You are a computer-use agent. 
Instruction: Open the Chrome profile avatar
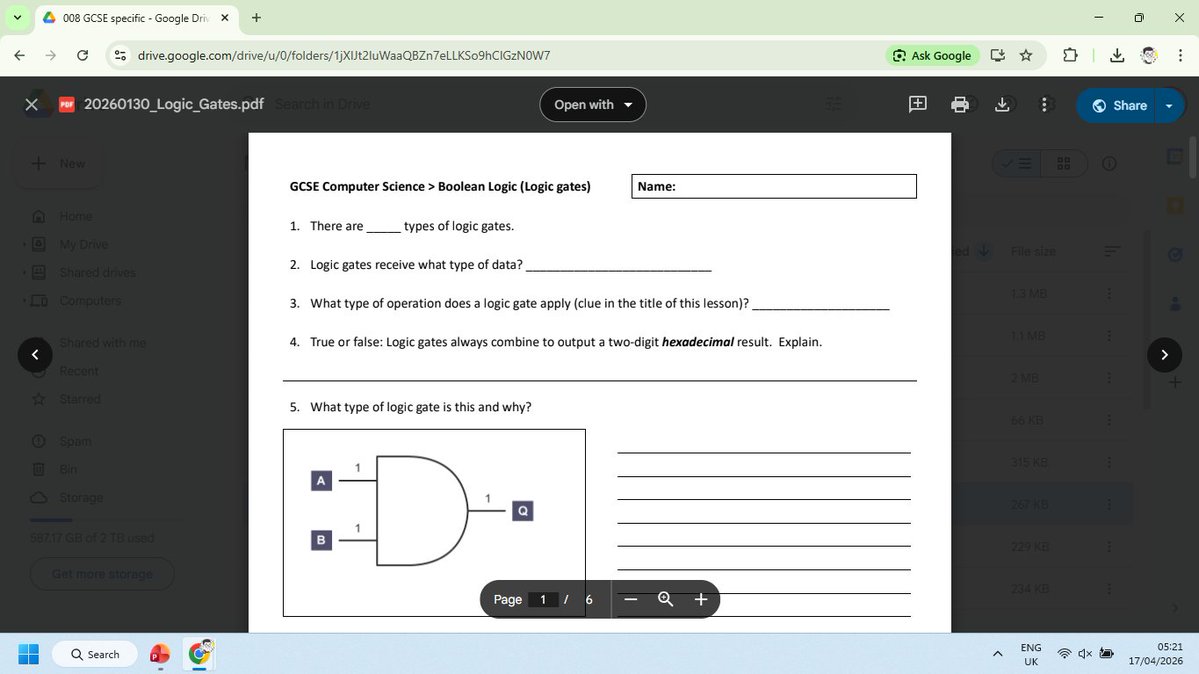coord(1149,55)
